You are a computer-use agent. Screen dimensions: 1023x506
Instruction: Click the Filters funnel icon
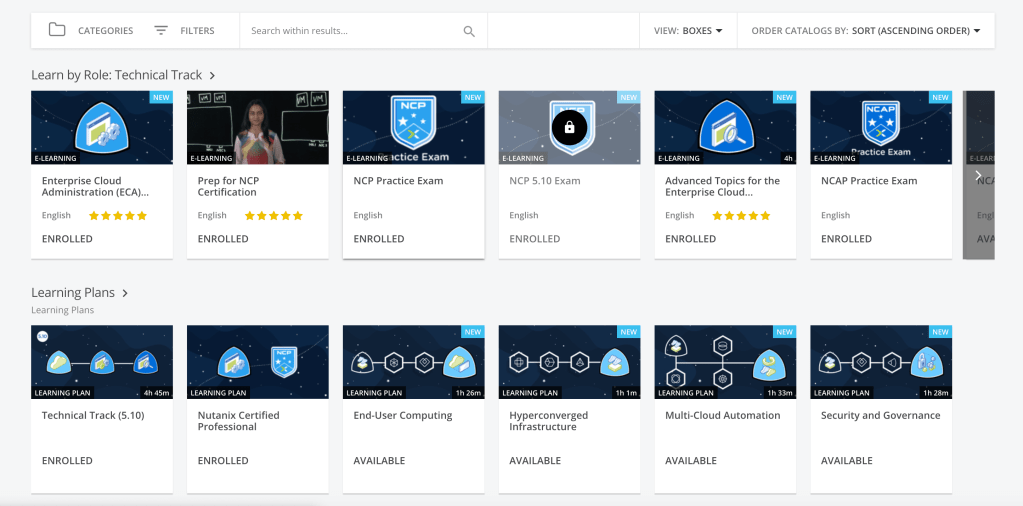coord(161,30)
